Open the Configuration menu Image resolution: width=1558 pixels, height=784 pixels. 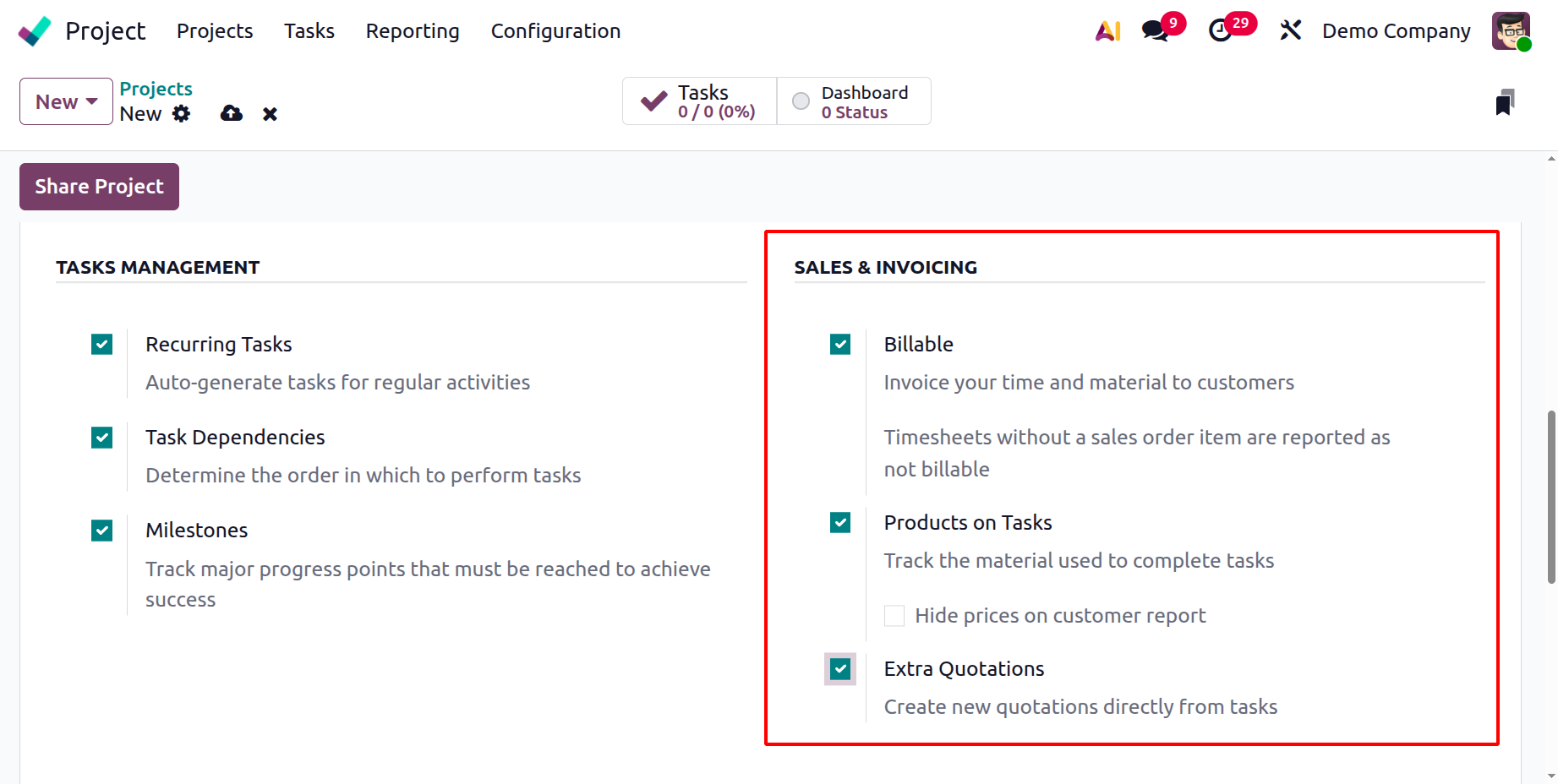[555, 31]
